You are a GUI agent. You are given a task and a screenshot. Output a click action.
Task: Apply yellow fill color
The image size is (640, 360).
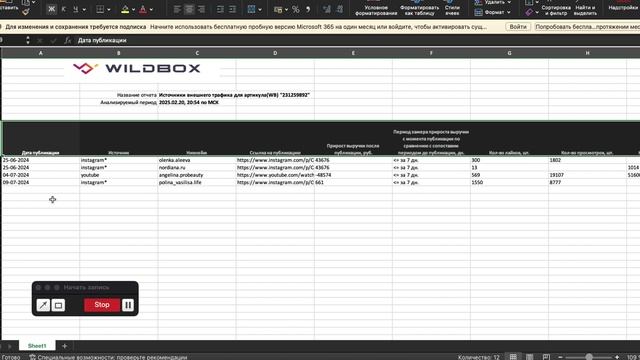tap(125, 9)
